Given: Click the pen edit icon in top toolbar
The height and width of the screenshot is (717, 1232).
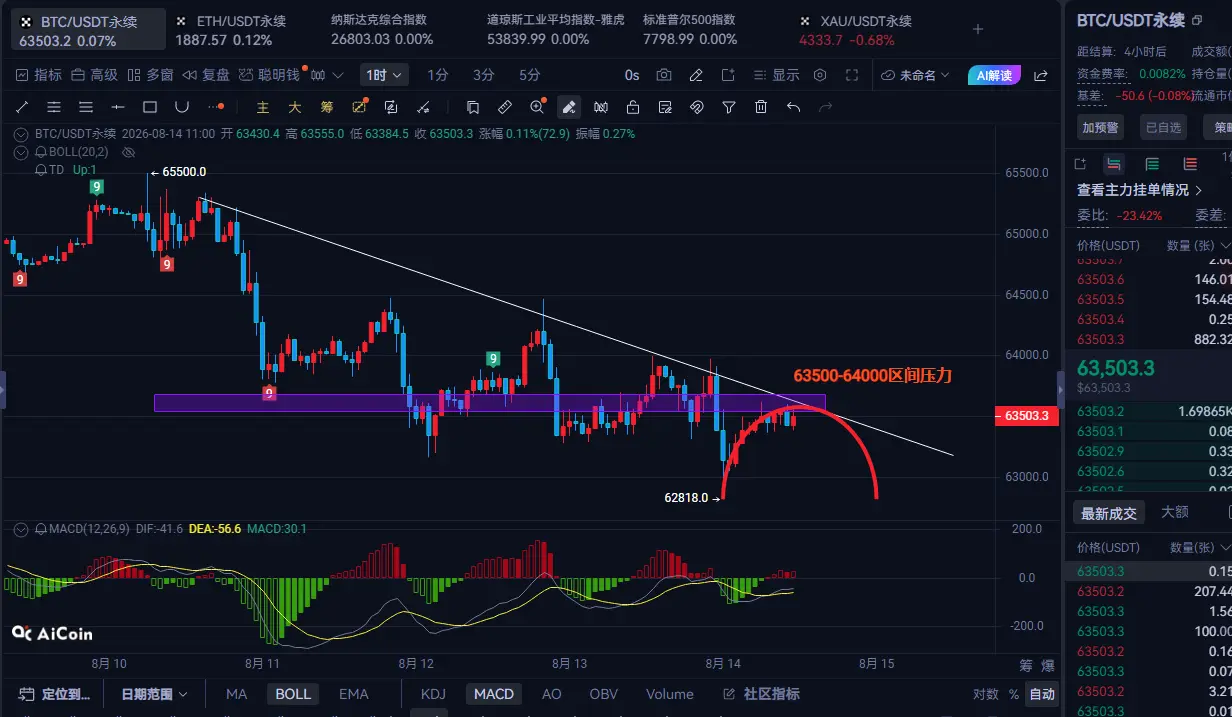Looking at the screenshot, I should point(697,75).
